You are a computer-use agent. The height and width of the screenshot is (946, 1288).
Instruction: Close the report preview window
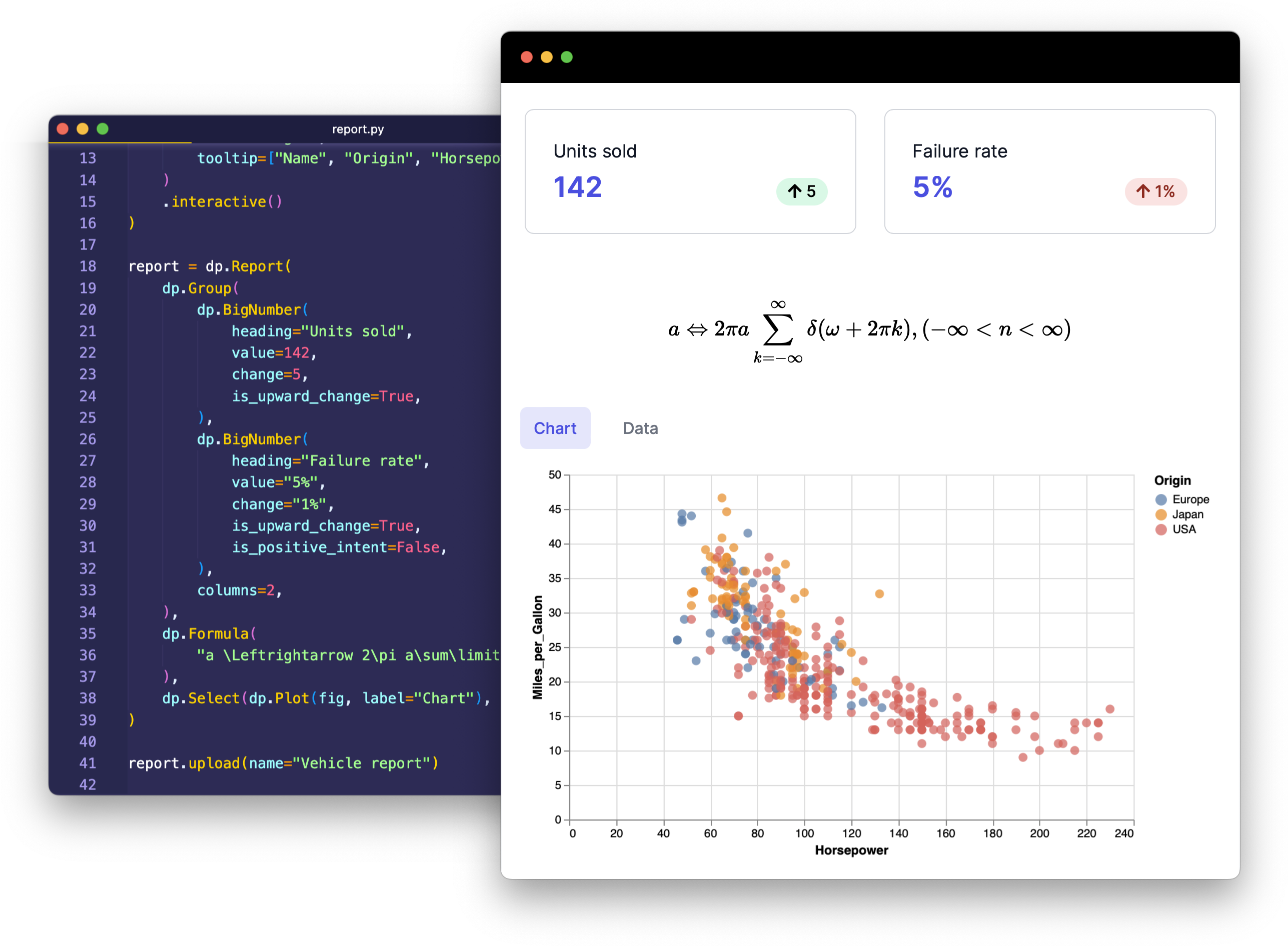526,56
